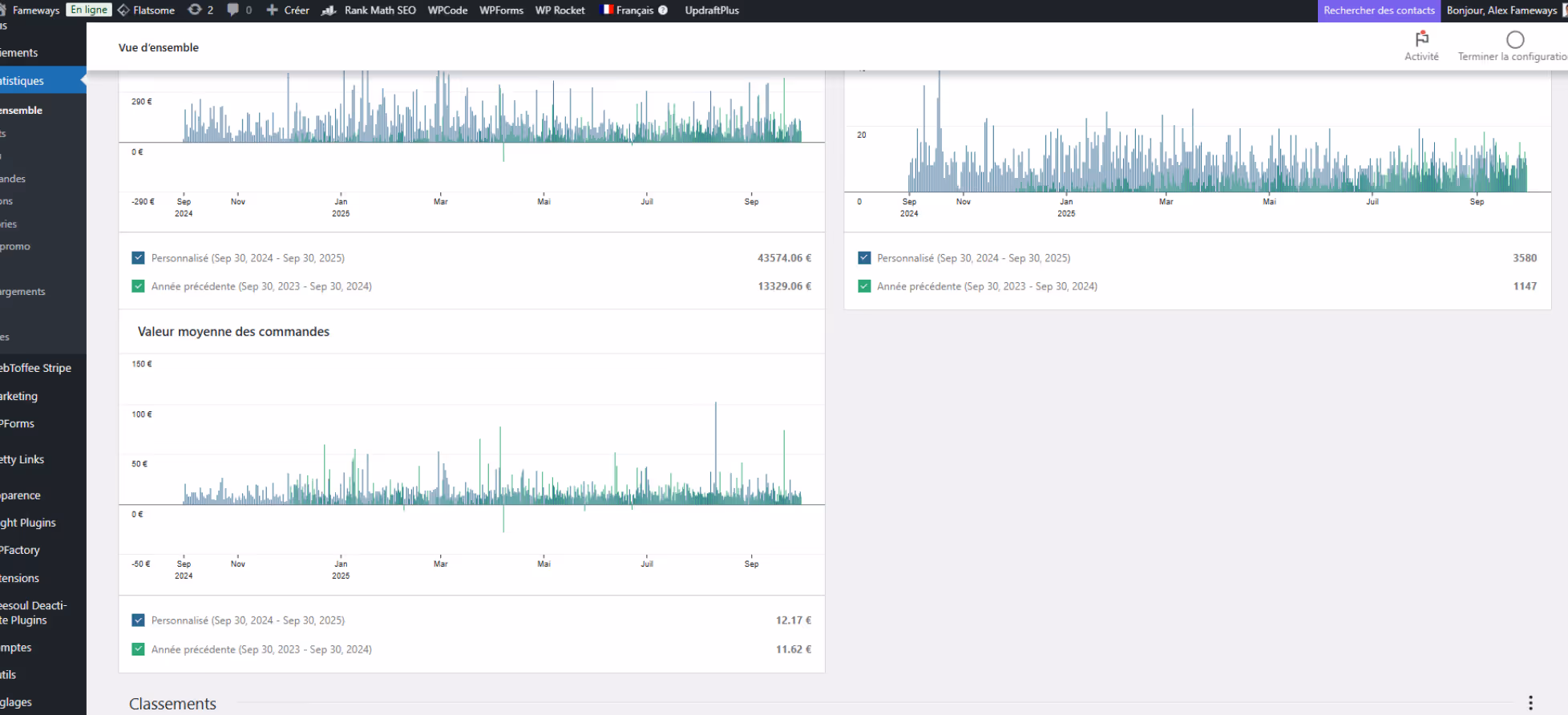Open Extensions in the sidebar
The height and width of the screenshot is (715, 1568).
(x=20, y=578)
